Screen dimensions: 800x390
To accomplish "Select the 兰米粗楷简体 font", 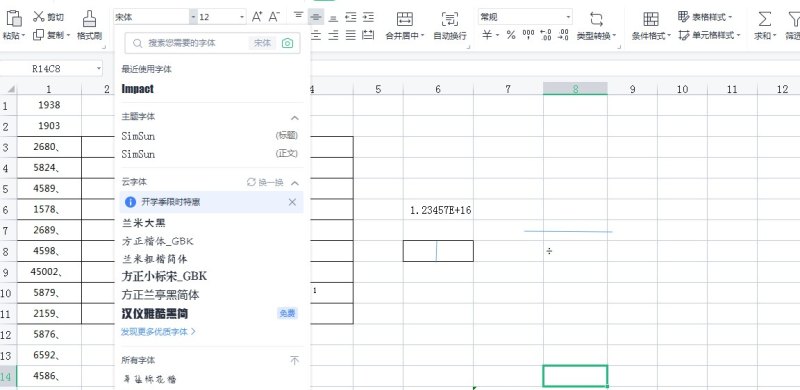I will pos(155,259).
